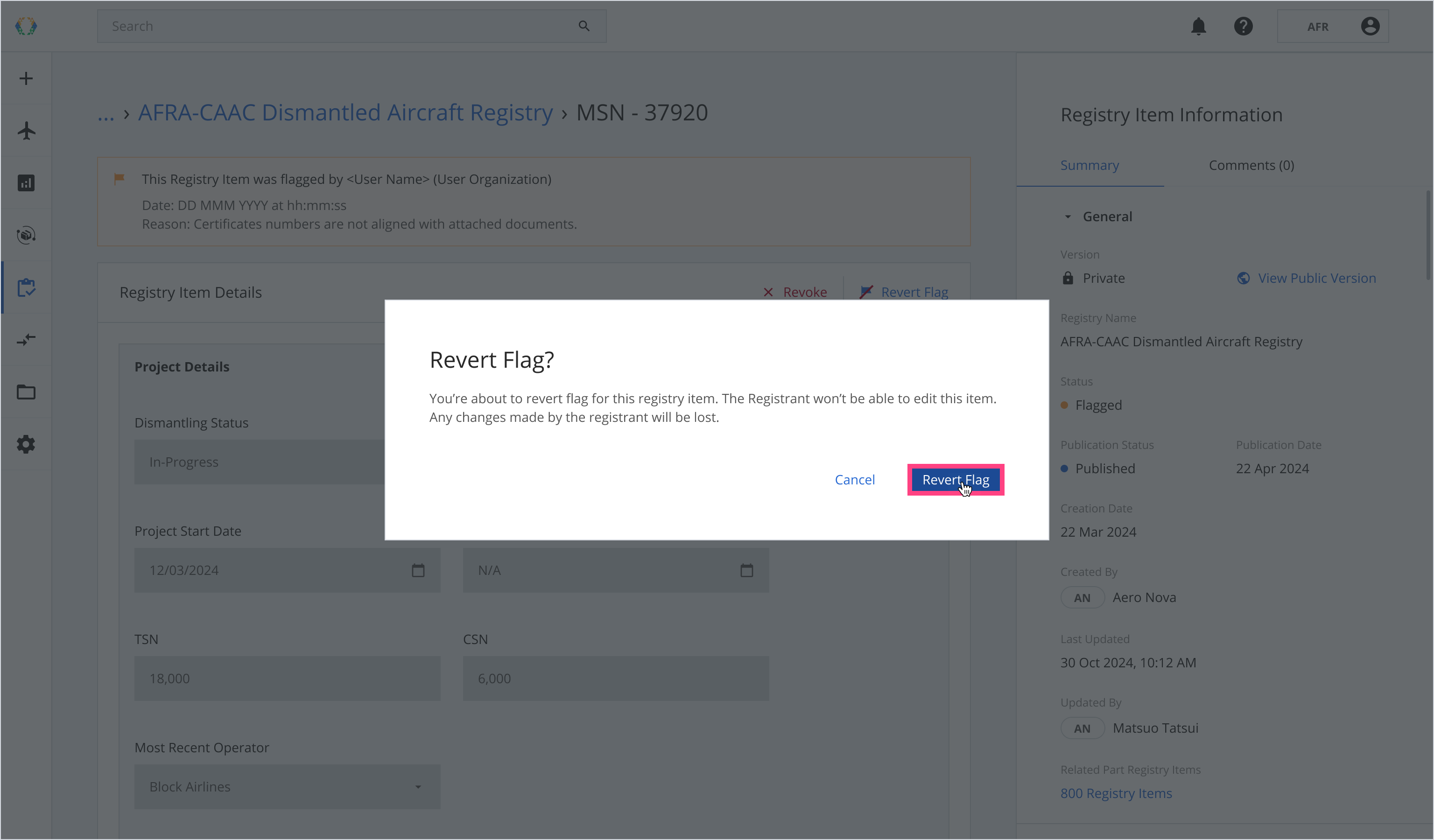The height and width of the screenshot is (840, 1434).
Task: Click the compare arrows icon in sidebar
Action: coord(26,340)
